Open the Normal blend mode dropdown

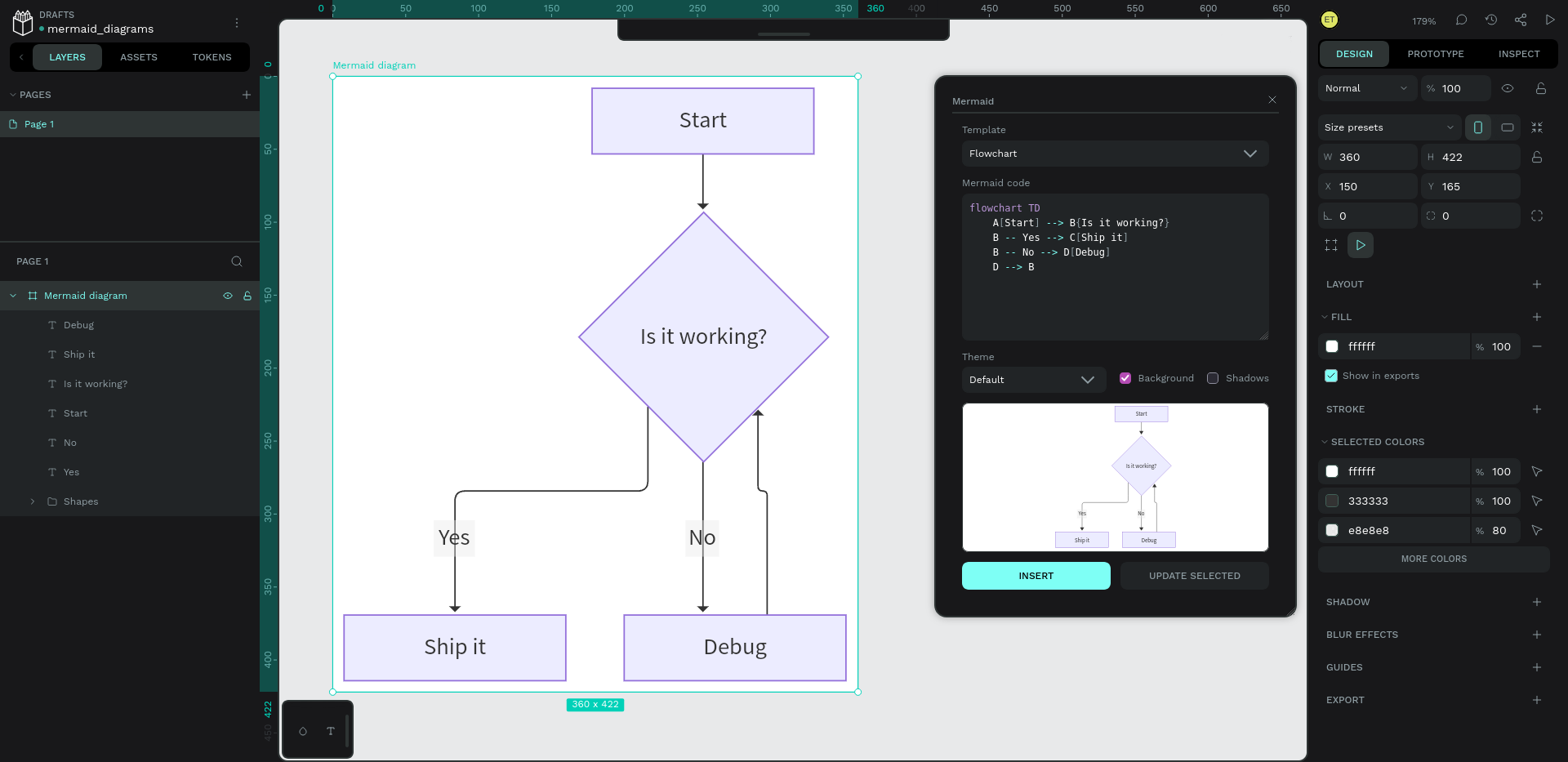[1367, 88]
